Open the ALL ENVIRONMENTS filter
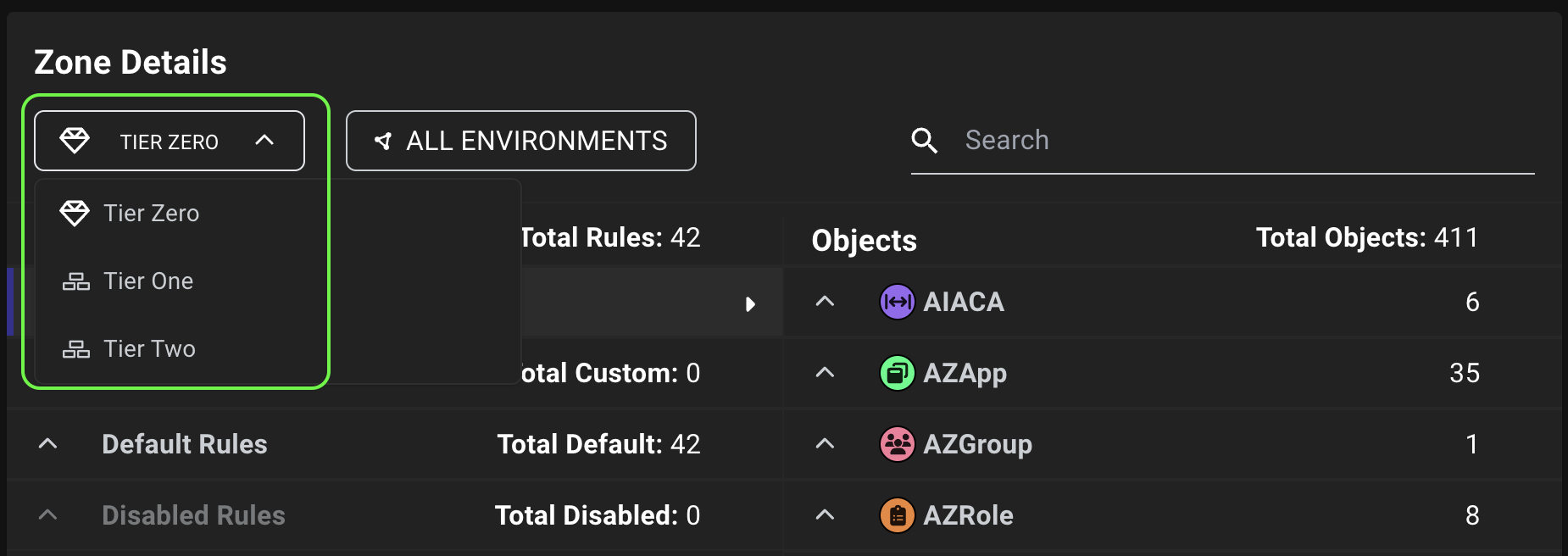Screen dimensions: 1568x556 pos(520,141)
